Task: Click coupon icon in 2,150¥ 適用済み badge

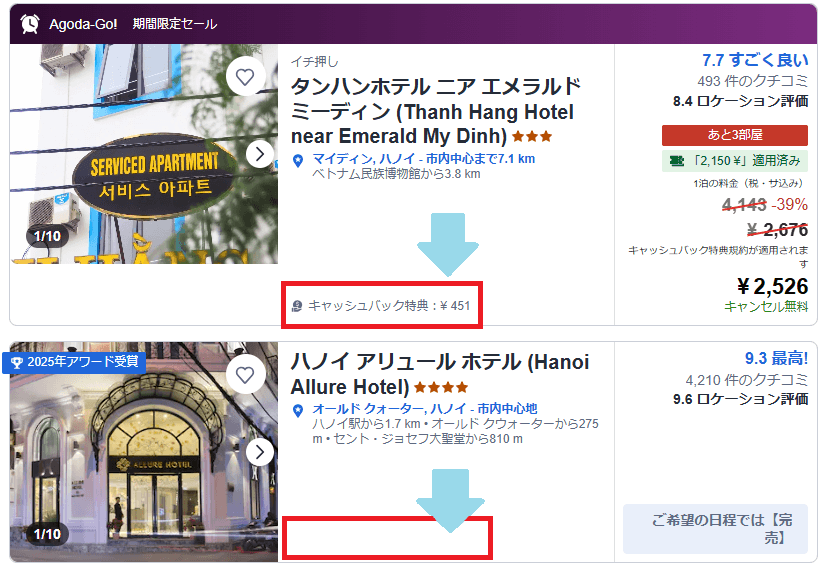Action: click(676, 161)
